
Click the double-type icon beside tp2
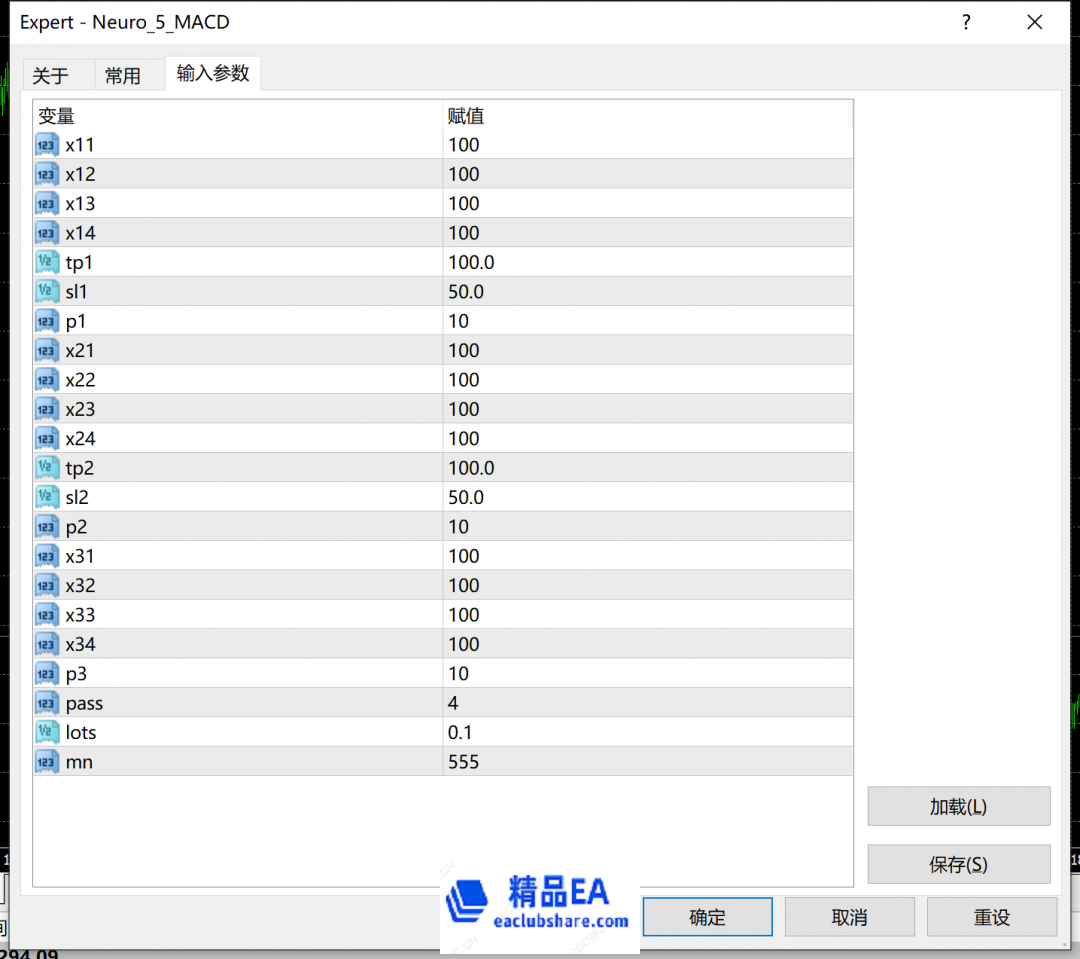tap(48, 468)
